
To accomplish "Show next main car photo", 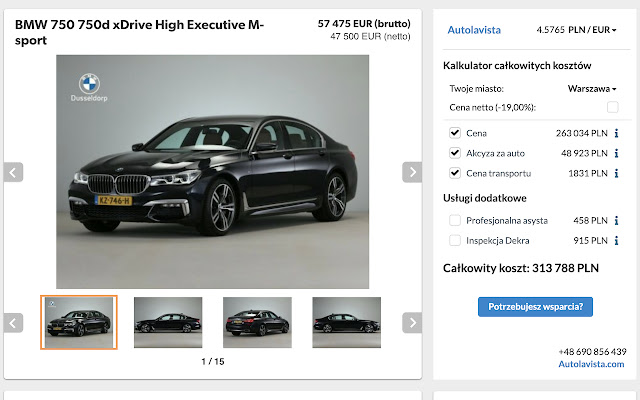I will coord(412,172).
